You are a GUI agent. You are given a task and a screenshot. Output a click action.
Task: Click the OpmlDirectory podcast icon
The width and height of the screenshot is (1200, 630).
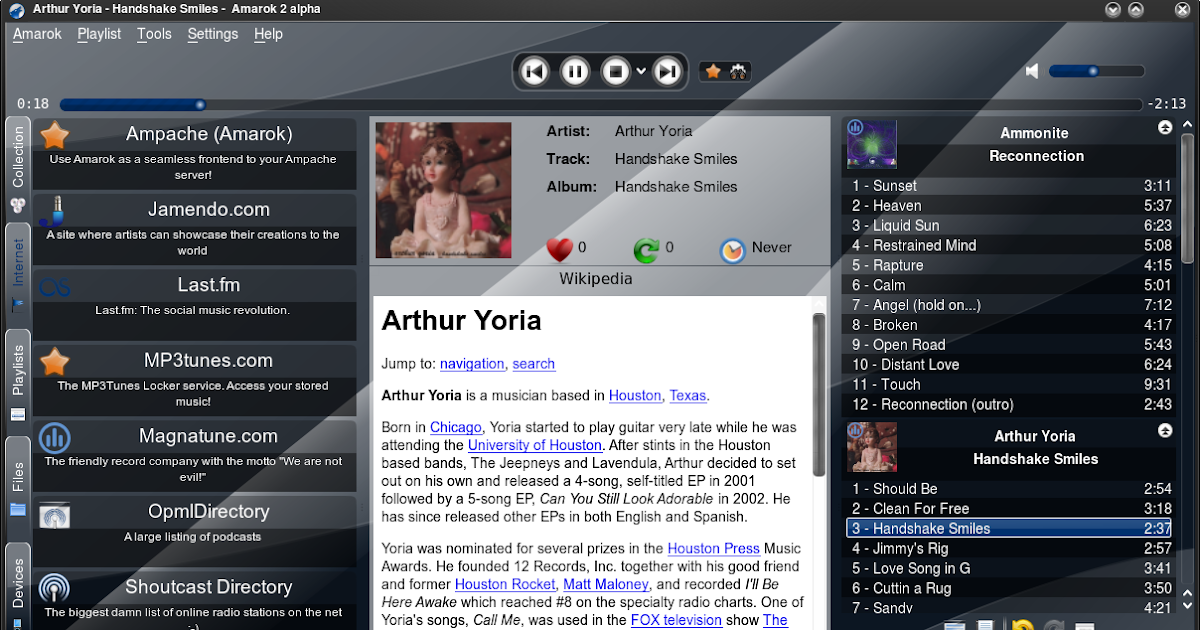[55, 515]
